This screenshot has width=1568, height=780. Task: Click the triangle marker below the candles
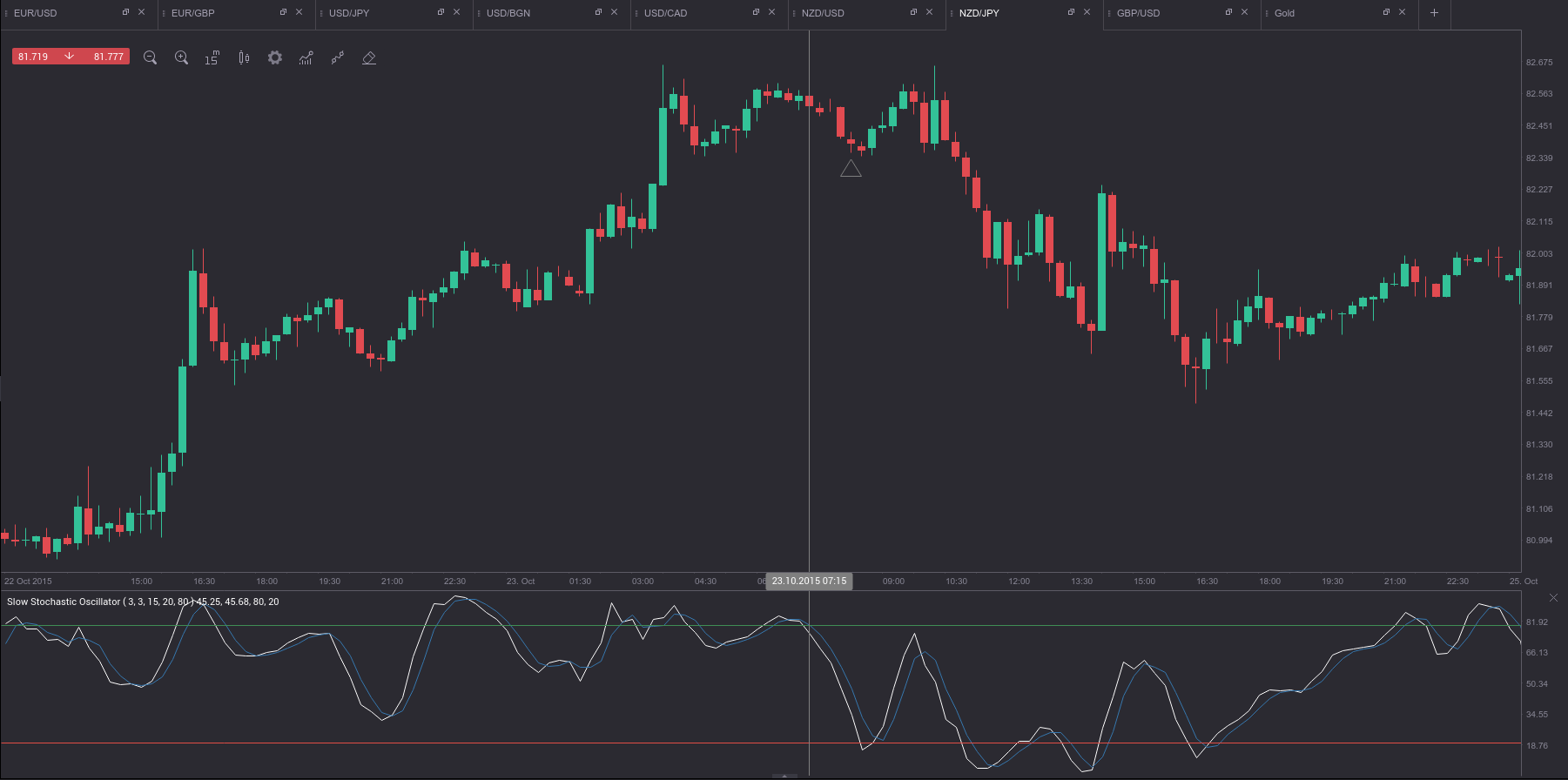(x=851, y=169)
